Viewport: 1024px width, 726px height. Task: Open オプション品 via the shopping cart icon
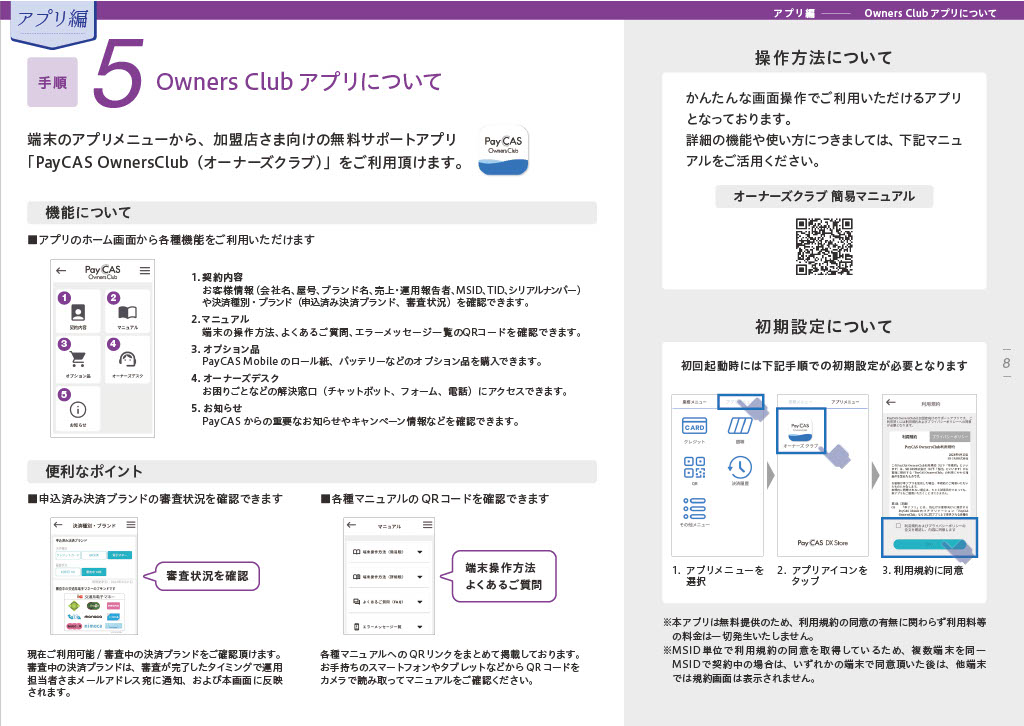pos(79,358)
